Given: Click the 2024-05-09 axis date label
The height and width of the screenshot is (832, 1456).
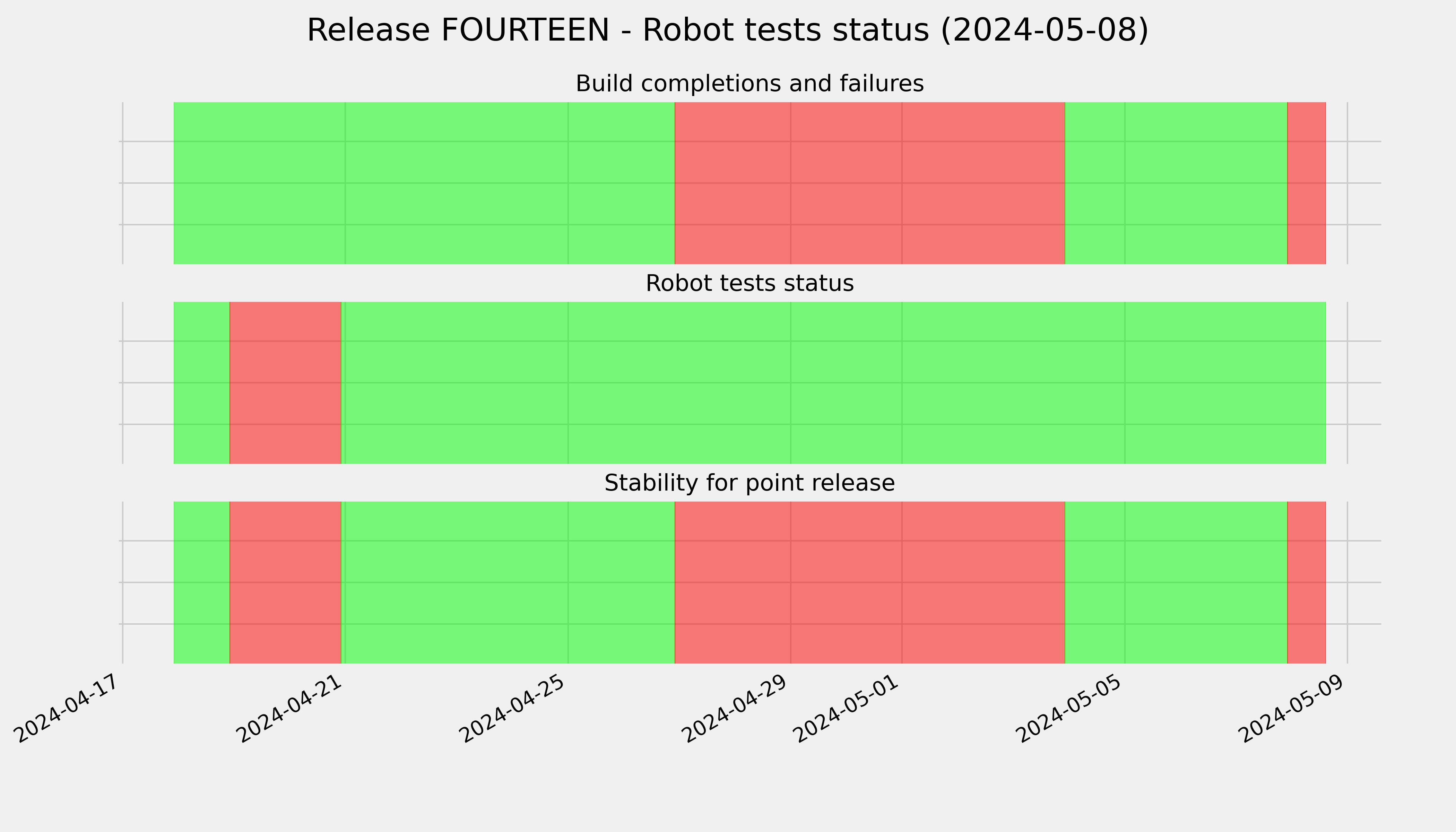Looking at the screenshot, I should click(1293, 708).
